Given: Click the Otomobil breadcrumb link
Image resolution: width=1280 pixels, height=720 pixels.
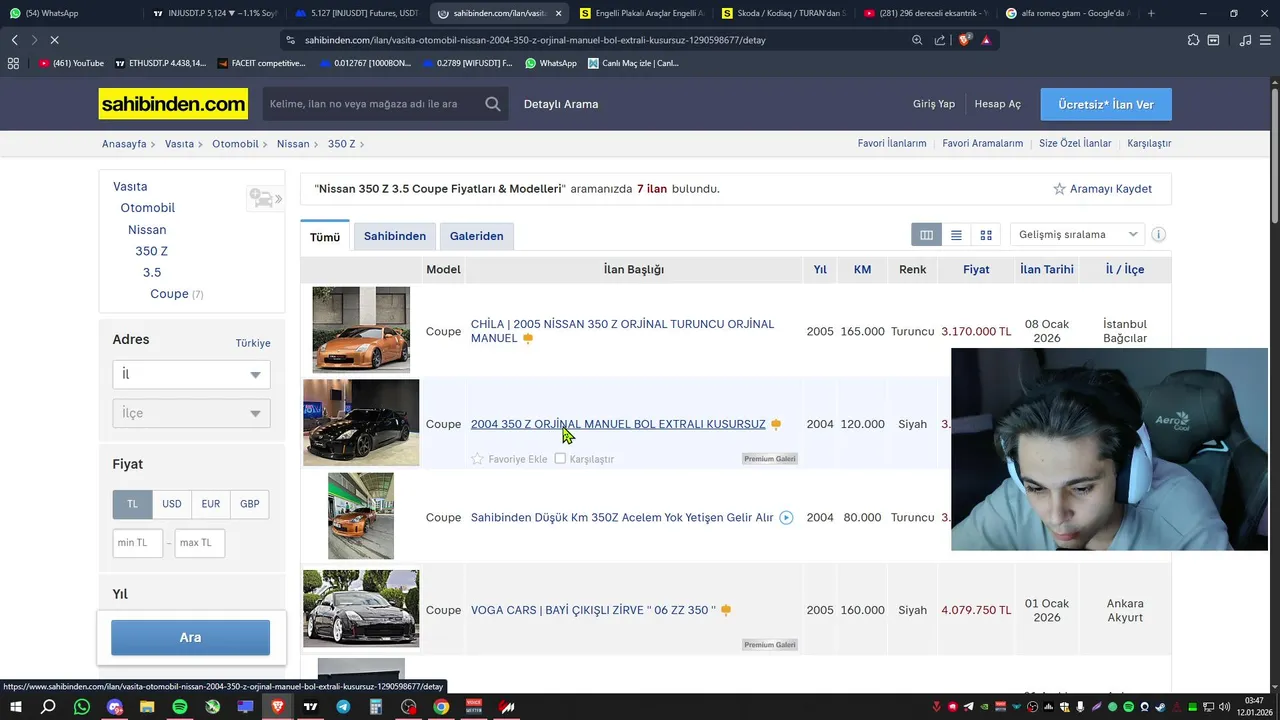Looking at the screenshot, I should coord(235,144).
